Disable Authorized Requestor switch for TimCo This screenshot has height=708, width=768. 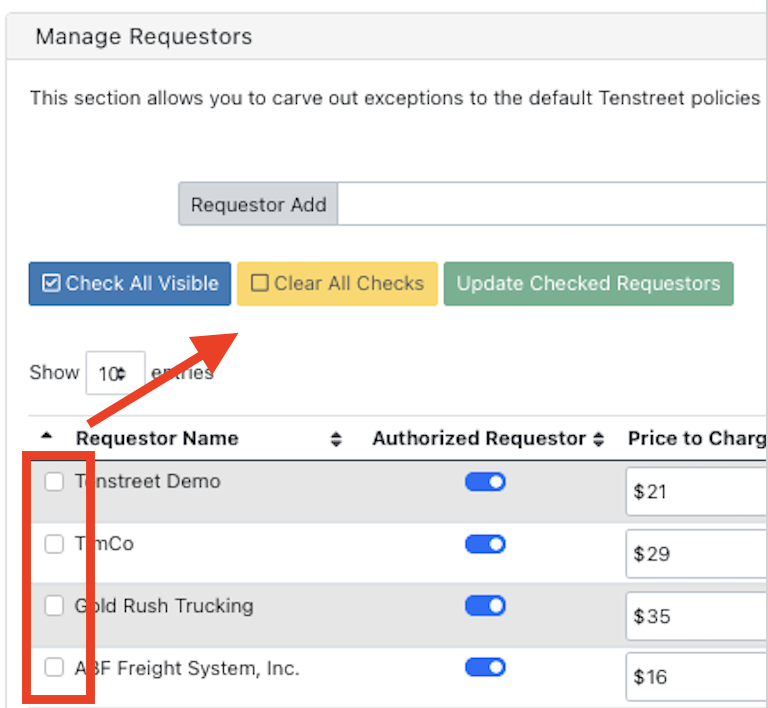[485, 544]
